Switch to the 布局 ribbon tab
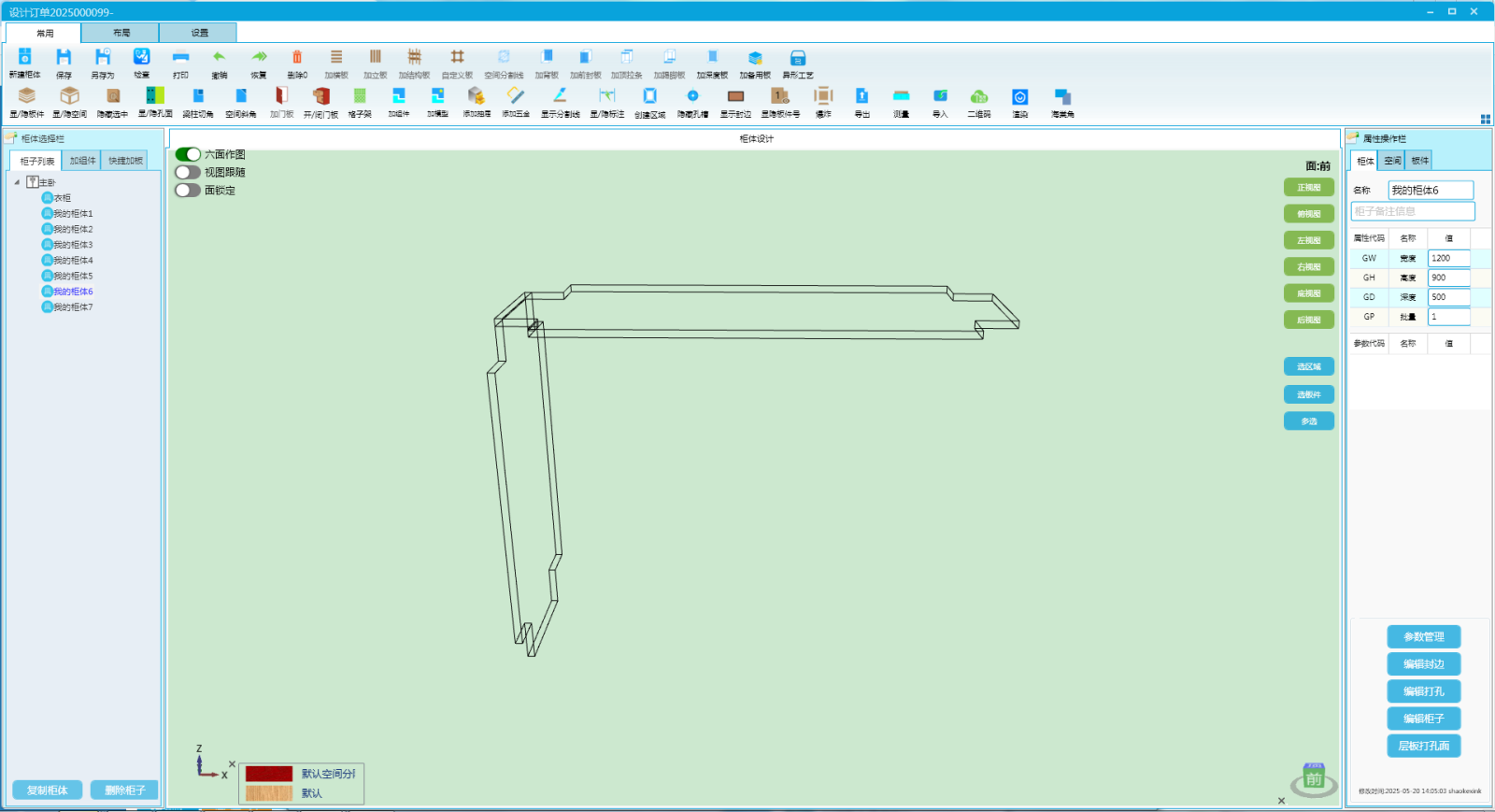The image size is (1495, 812). point(121,33)
